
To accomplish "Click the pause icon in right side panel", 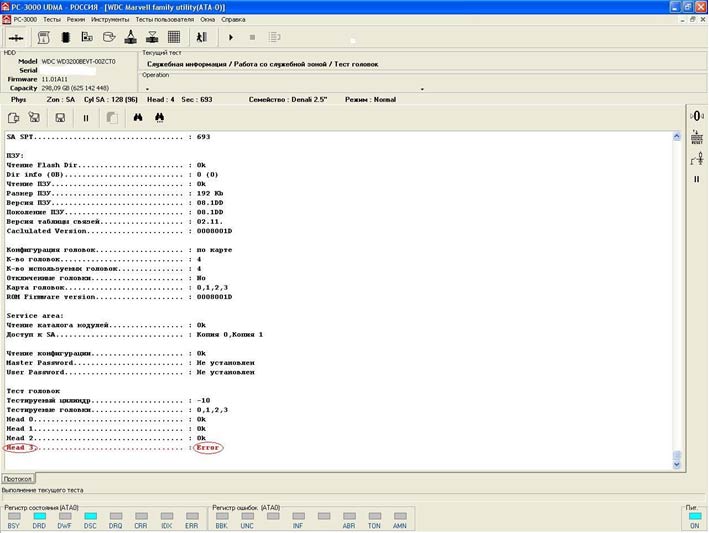I will (697, 179).
